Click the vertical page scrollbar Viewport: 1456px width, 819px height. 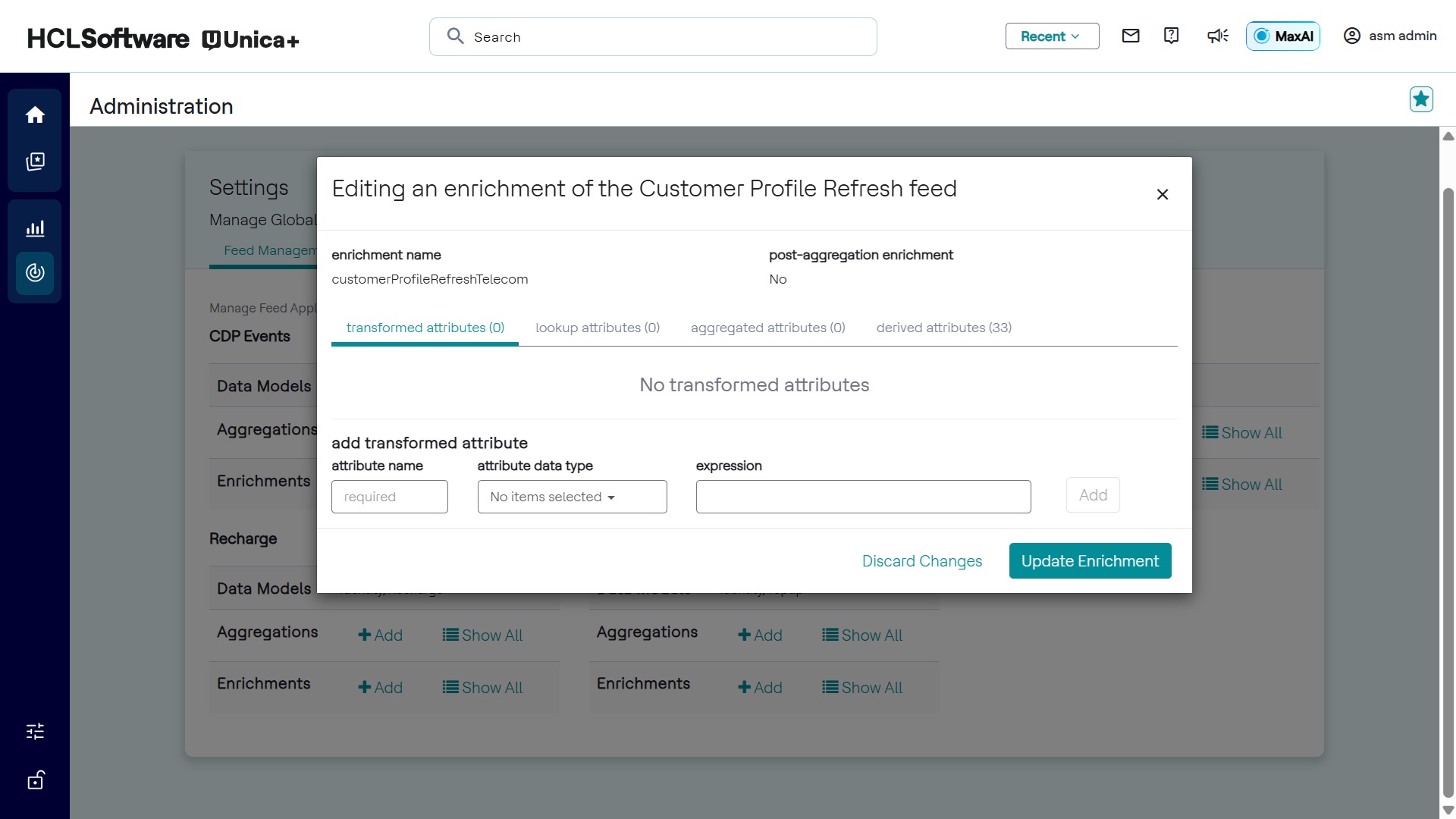click(1448, 493)
